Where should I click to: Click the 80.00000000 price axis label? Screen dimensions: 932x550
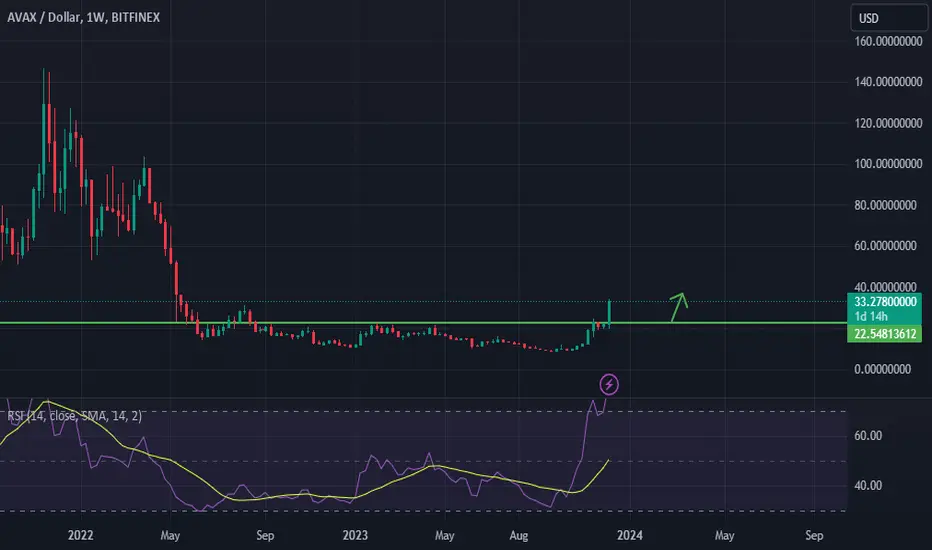(886, 205)
